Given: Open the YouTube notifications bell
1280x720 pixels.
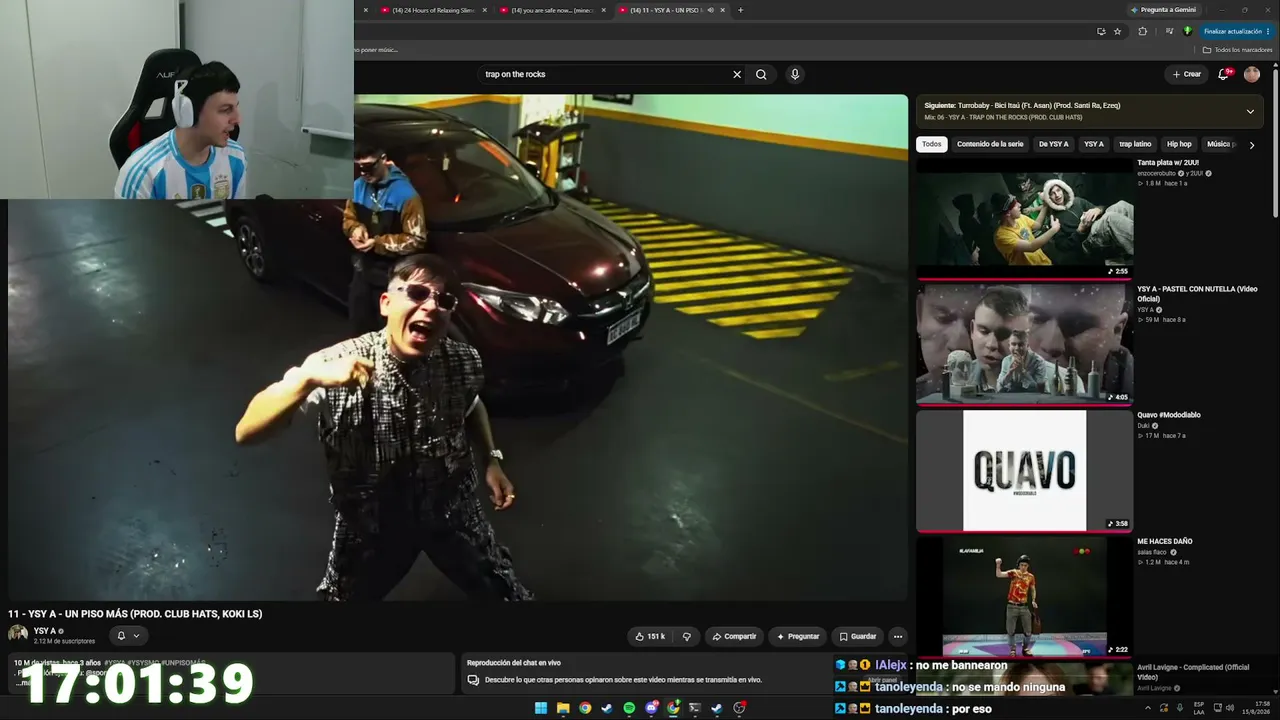Looking at the screenshot, I should (x=1223, y=74).
